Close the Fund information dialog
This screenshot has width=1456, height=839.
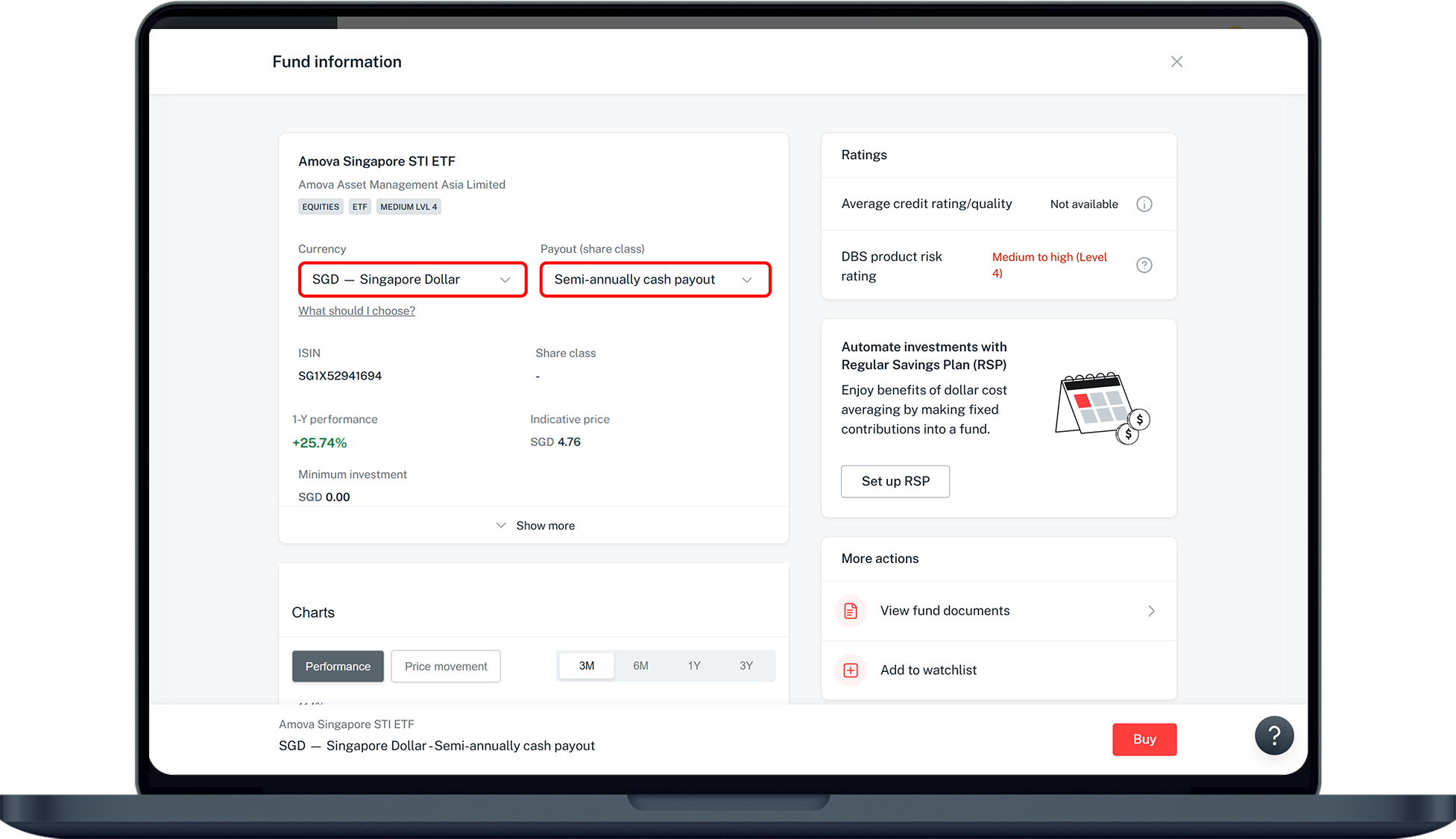point(1176,62)
